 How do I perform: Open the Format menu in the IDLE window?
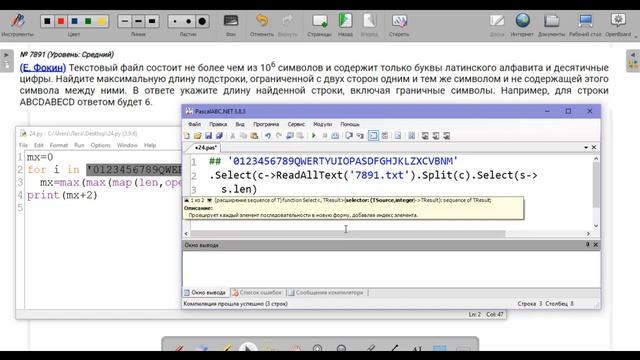(59, 145)
